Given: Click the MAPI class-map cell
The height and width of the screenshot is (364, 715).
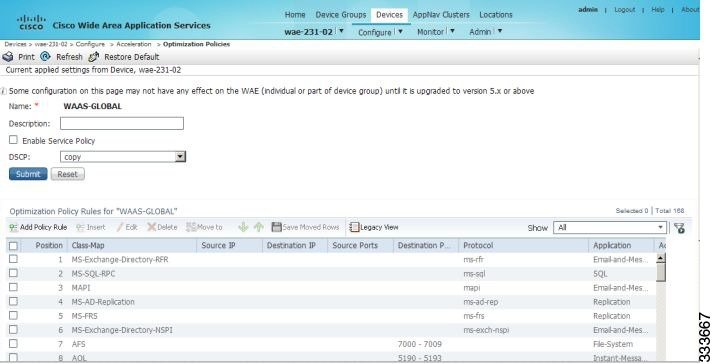Looking at the screenshot, I should (x=81, y=288).
